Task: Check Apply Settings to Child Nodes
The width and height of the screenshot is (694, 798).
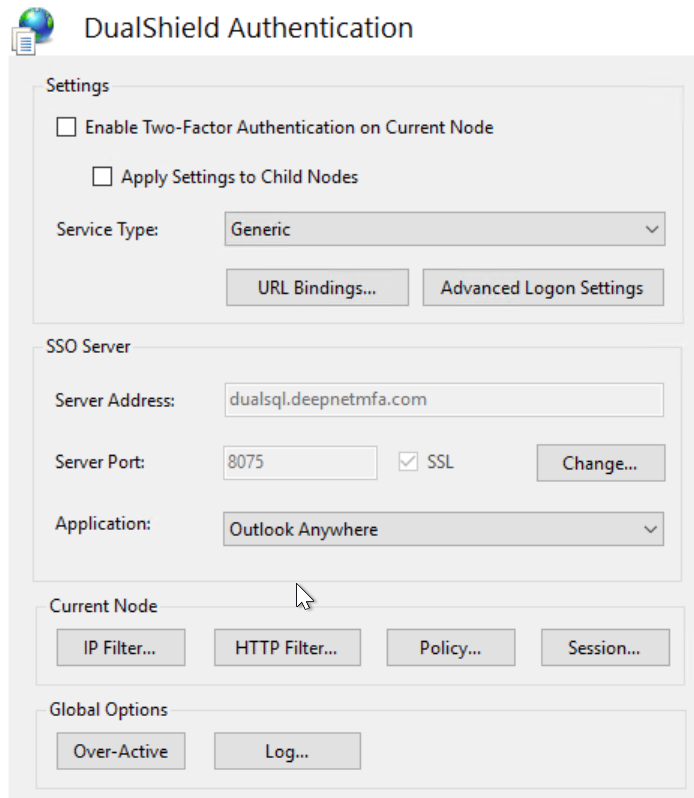Action: tap(102, 177)
